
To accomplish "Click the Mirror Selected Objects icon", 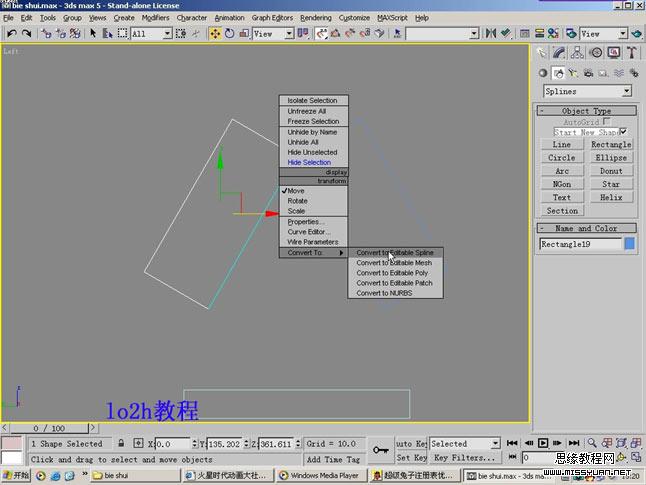I will [490, 33].
